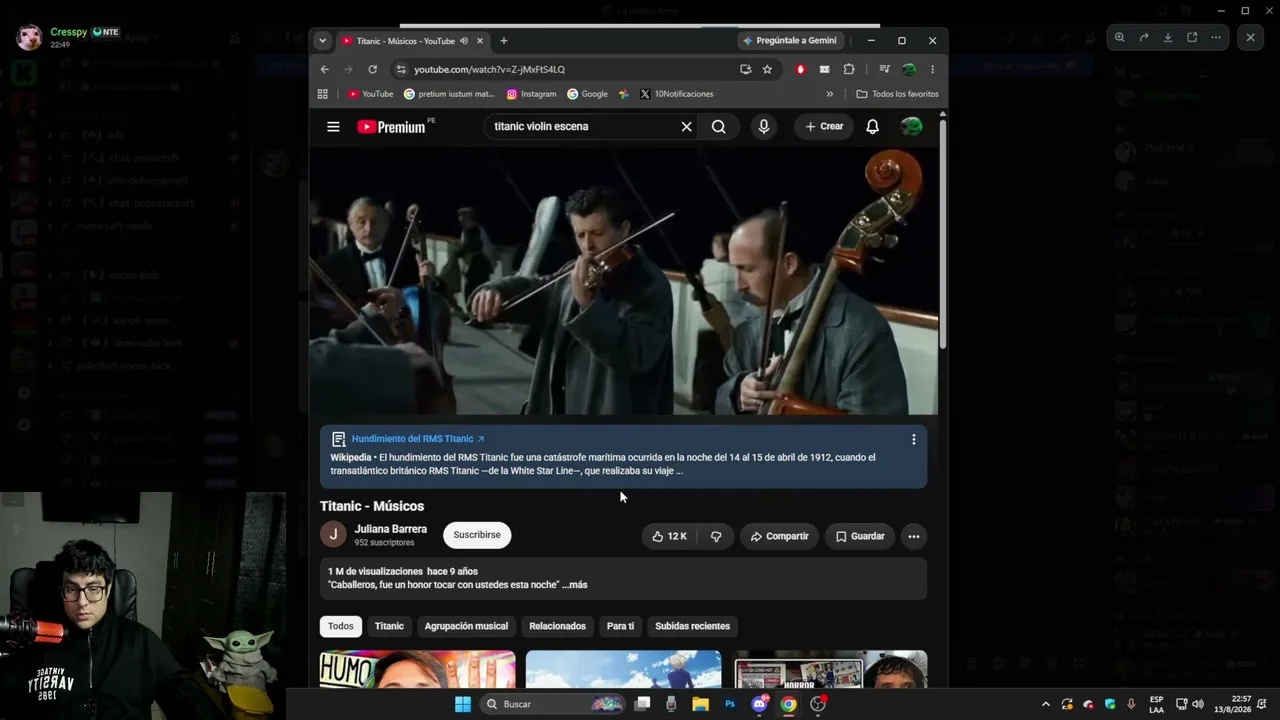The width and height of the screenshot is (1280, 720).
Task: Open the Chrome profile avatar
Action: [908, 69]
